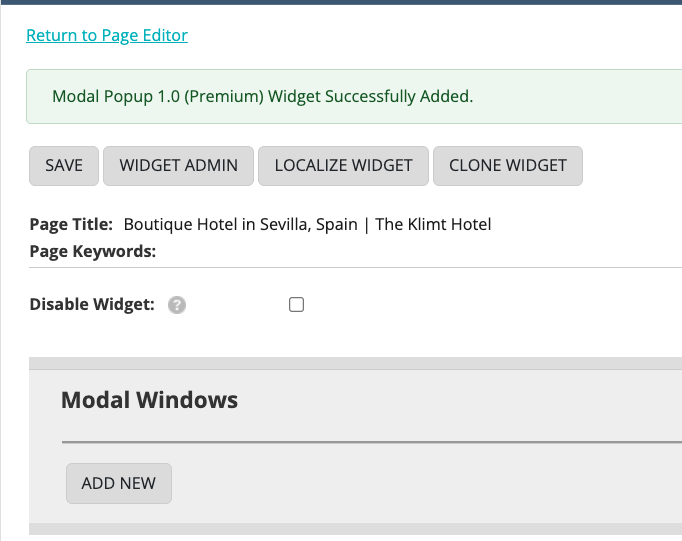The height and width of the screenshot is (541, 682).
Task: Click the LOCALIZE WIDGET button
Action: pyautogui.click(x=343, y=166)
